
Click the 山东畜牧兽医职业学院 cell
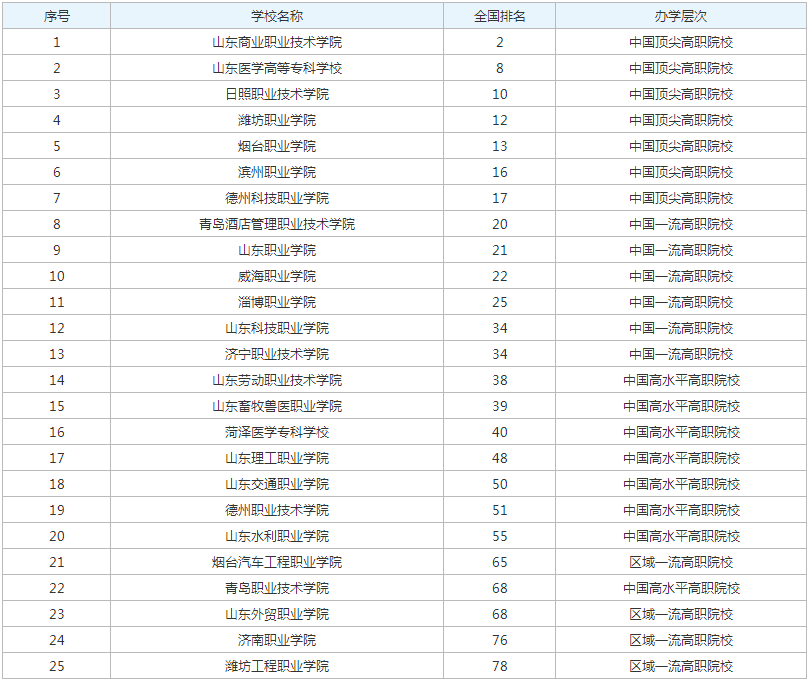pos(277,406)
